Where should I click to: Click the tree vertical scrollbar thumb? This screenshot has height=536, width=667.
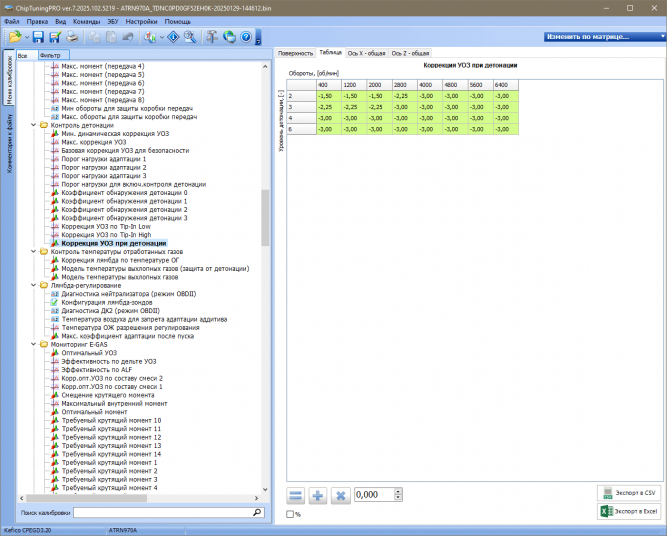tap(265, 218)
